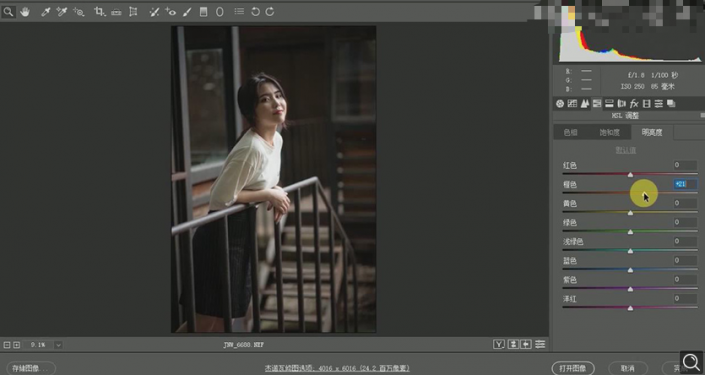The width and height of the screenshot is (705, 375).
Task: Switch to the 明亮度 (Luminance) tab
Action: point(651,132)
